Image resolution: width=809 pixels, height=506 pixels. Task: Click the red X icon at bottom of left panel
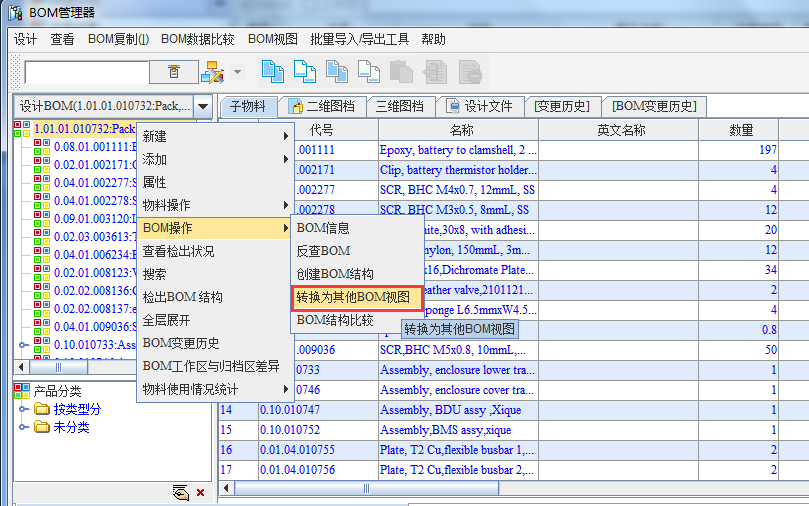pyautogui.click(x=201, y=493)
